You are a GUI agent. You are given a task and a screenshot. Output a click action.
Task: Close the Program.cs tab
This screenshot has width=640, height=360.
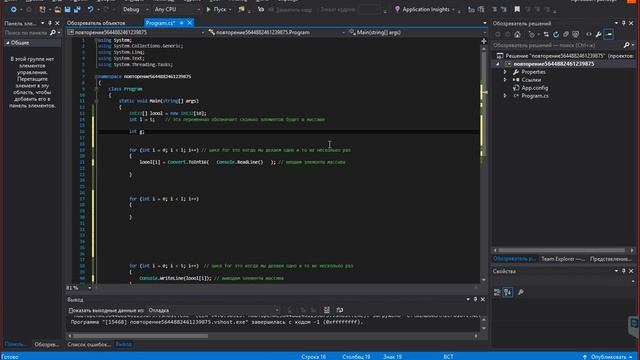[x=190, y=23]
